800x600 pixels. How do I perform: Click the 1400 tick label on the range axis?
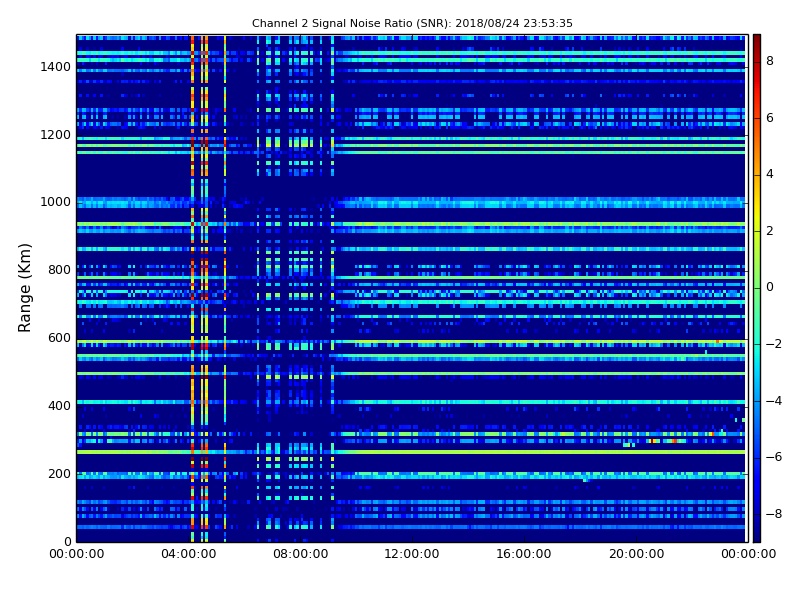point(56,67)
